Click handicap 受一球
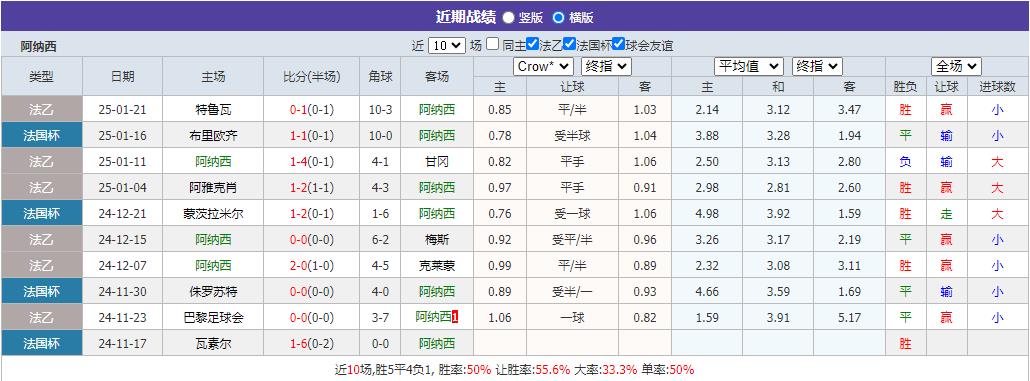The image size is (1030, 381). (x=572, y=213)
